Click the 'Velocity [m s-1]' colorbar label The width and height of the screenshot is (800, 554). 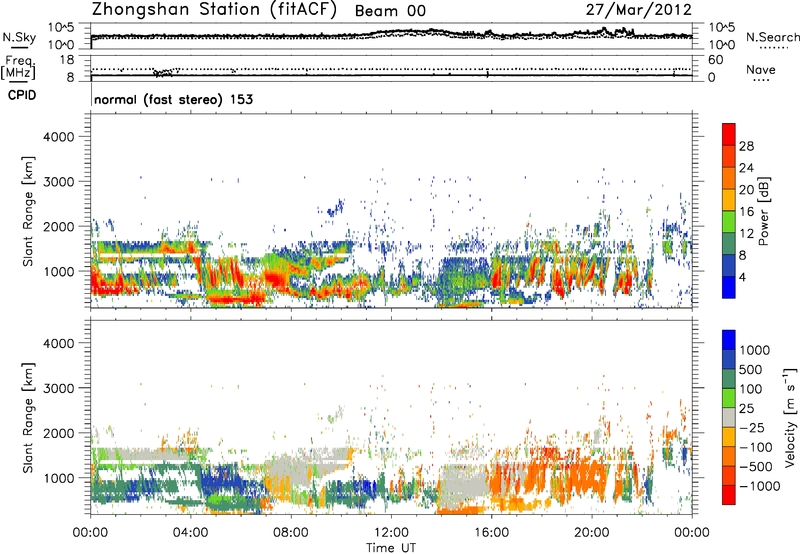coord(790,417)
